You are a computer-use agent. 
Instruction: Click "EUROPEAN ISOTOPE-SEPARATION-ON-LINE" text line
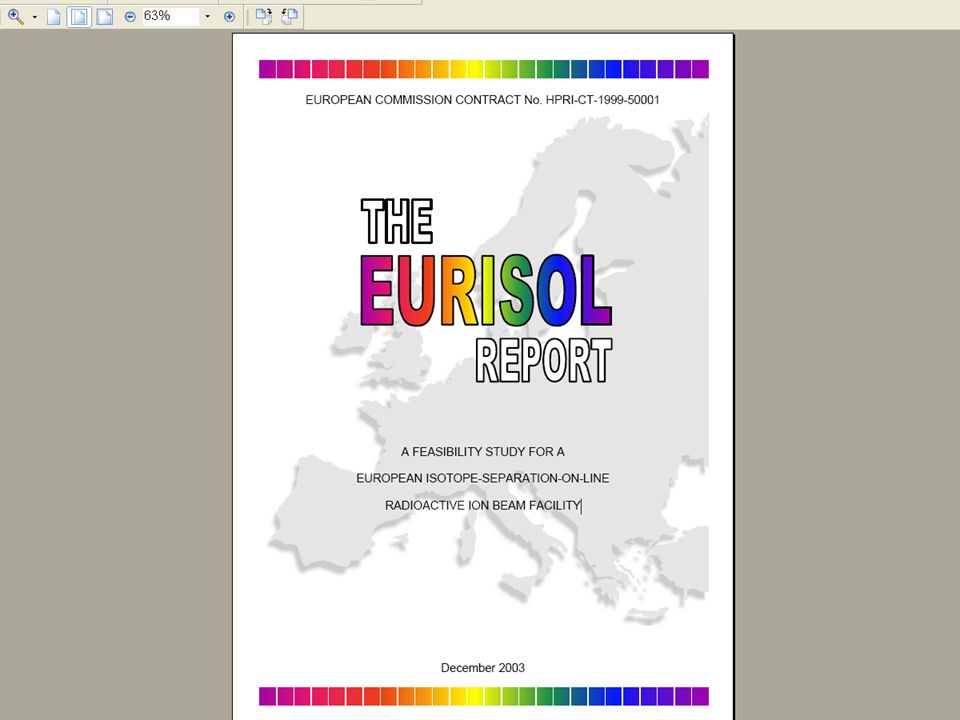point(482,478)
